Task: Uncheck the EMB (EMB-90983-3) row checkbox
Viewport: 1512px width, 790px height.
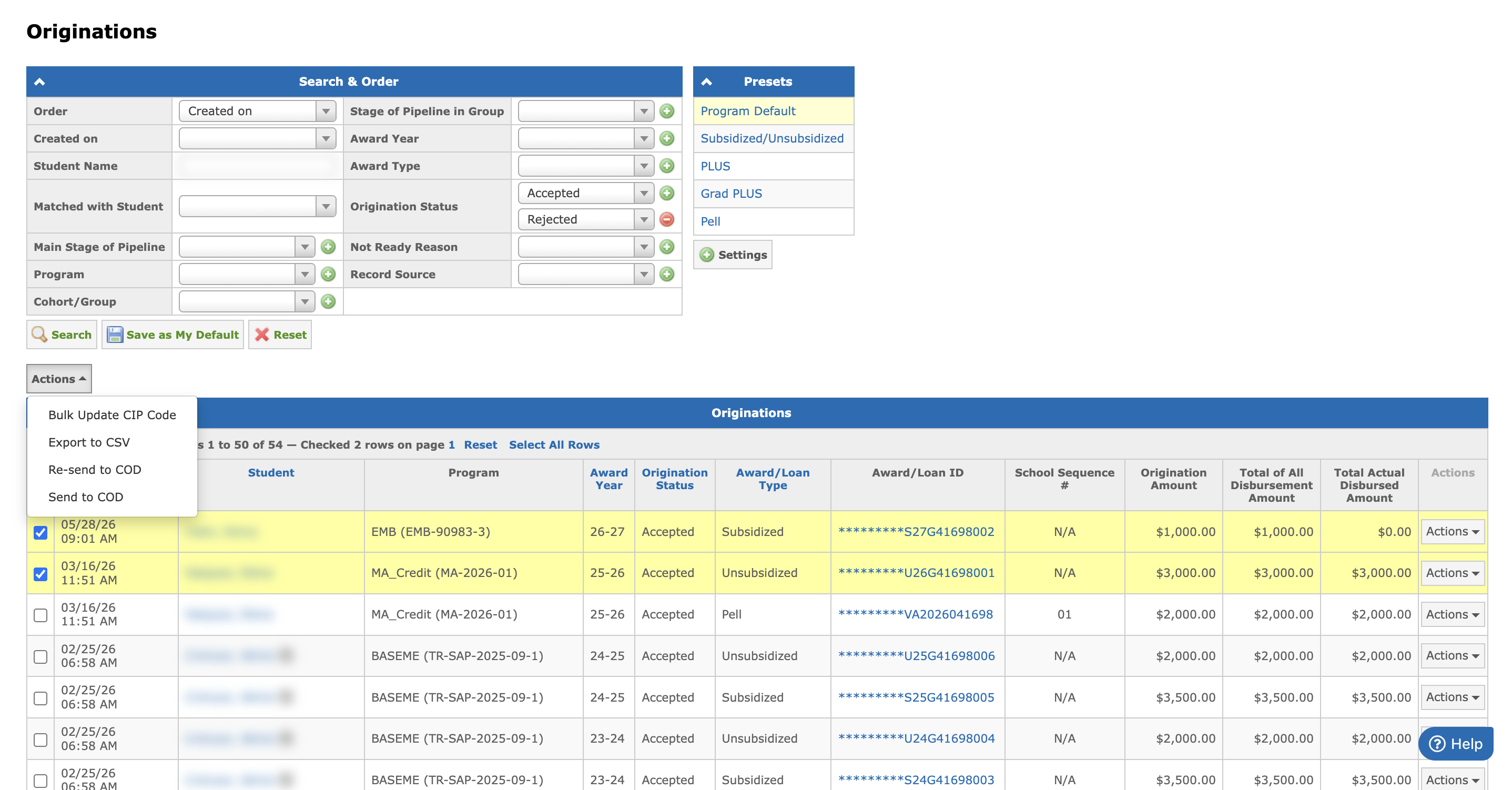Action: click(40, 532)
